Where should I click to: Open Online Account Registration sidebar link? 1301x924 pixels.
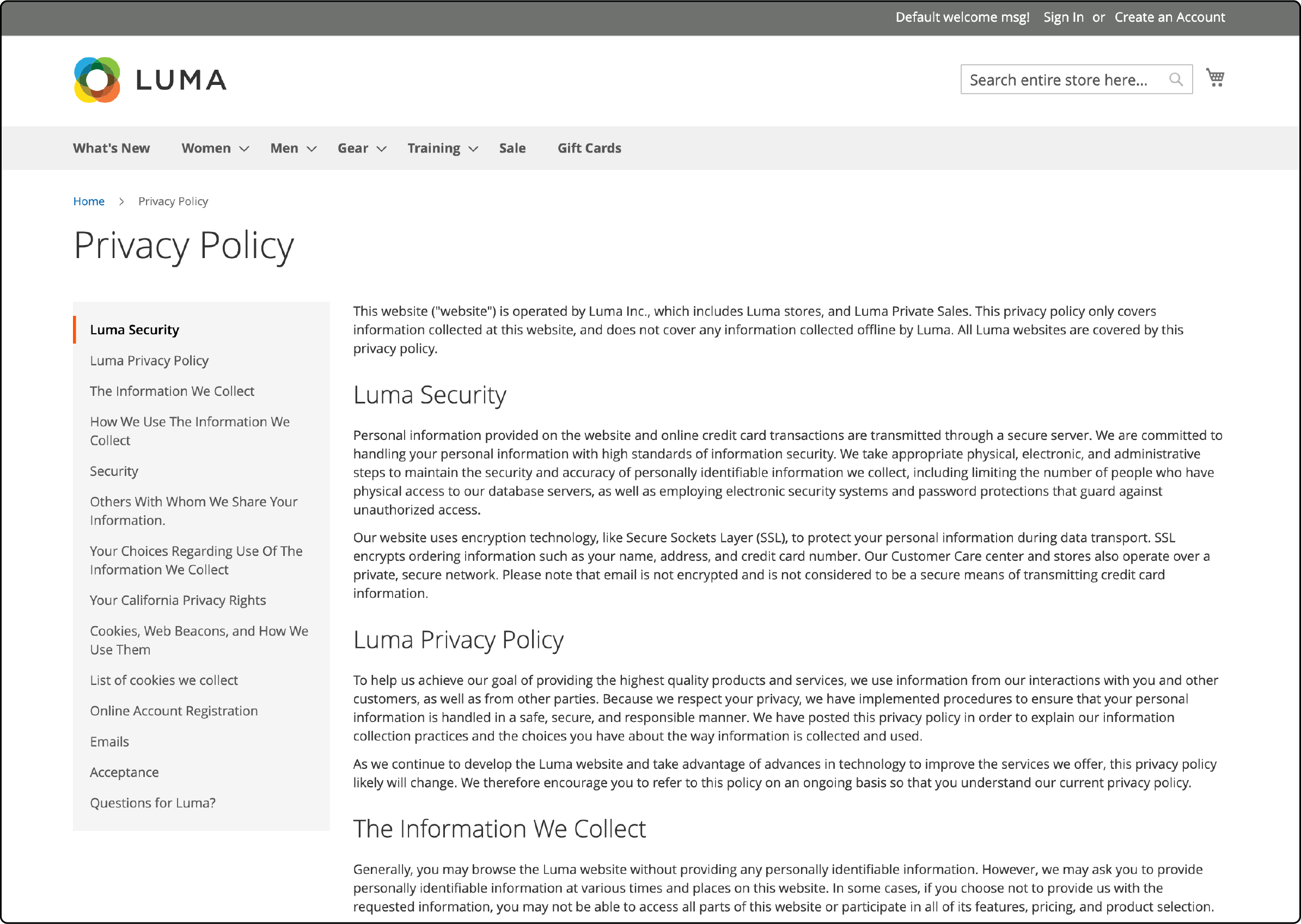(174, 711)
